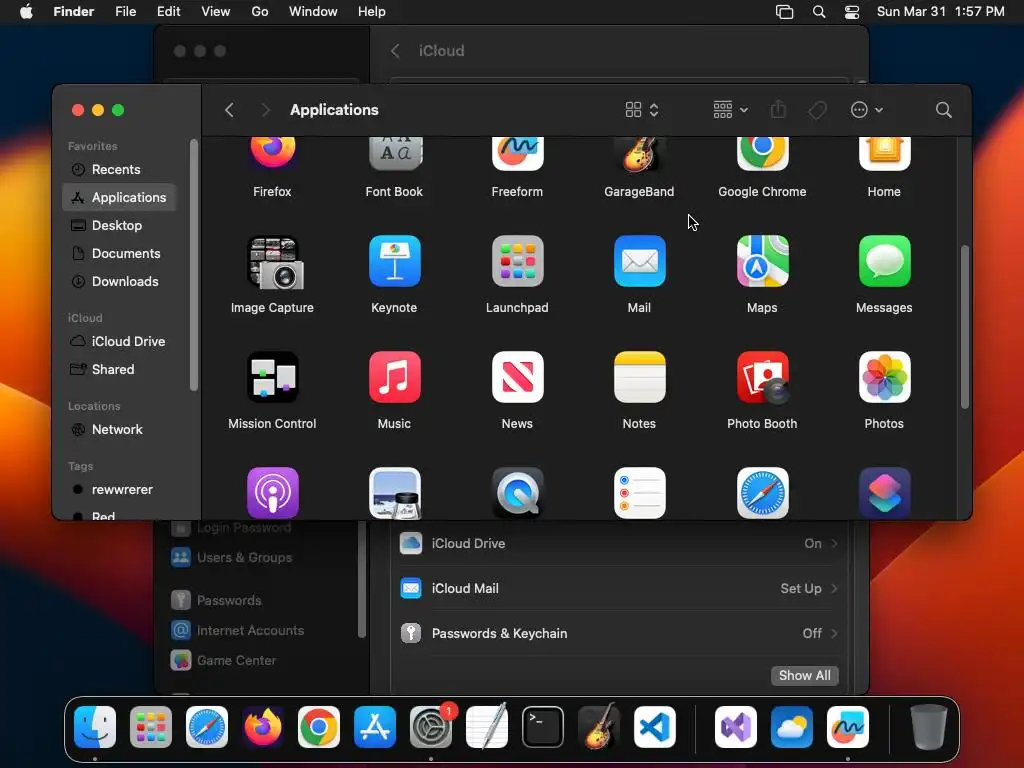Viewport: 1024px width, 768px height.
Task: Click the Finder search magnifier icon
Action: pyautogui.click(x=943, y=110)
